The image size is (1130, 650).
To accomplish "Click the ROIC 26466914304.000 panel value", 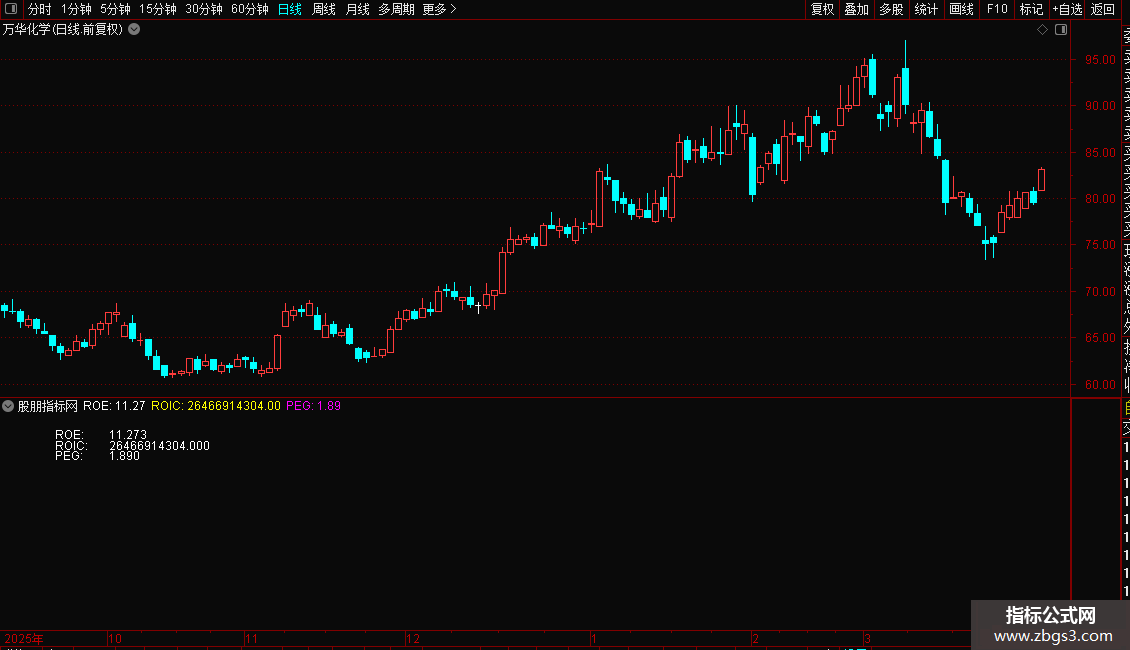I will [x=159, y=446].
